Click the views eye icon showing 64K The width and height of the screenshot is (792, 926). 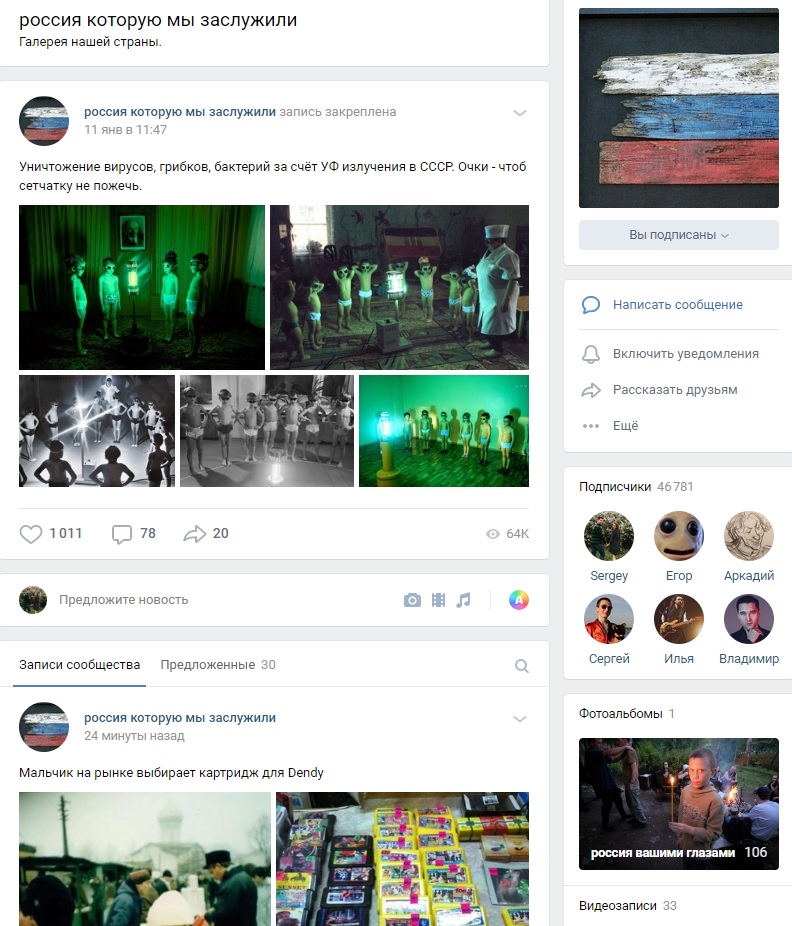click(493, 534)
